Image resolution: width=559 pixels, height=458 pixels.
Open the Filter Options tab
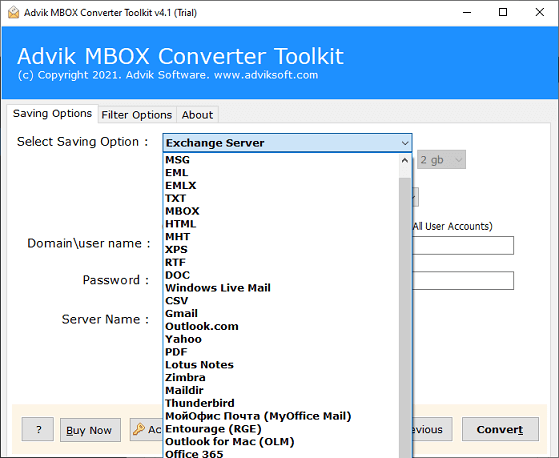137,115
